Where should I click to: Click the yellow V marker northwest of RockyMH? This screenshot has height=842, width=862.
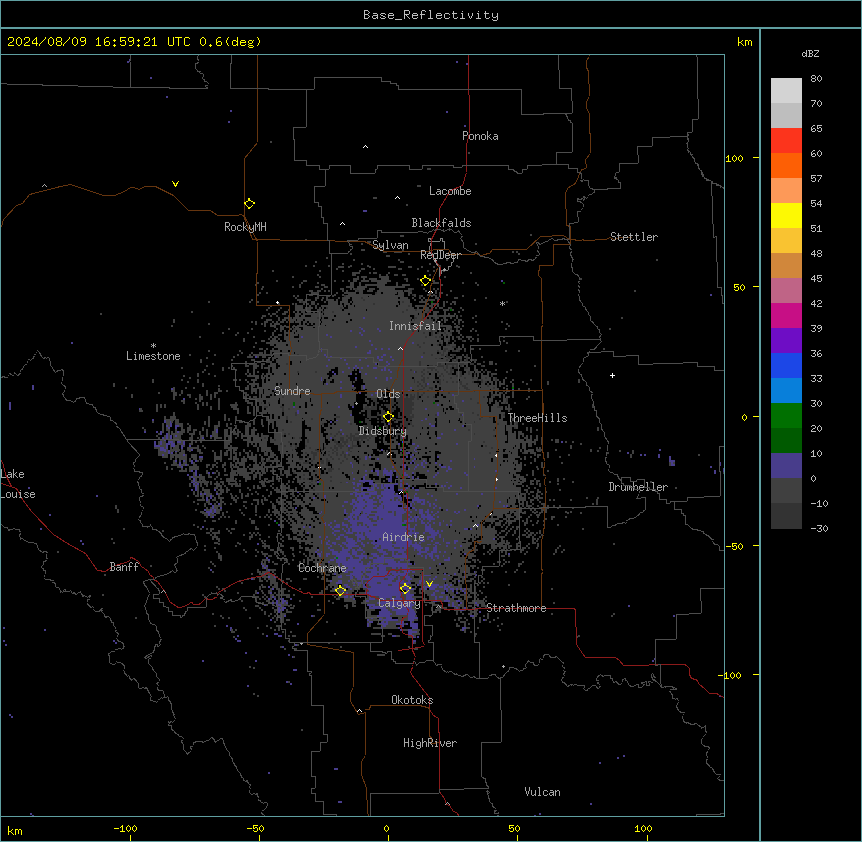[175, 184]
